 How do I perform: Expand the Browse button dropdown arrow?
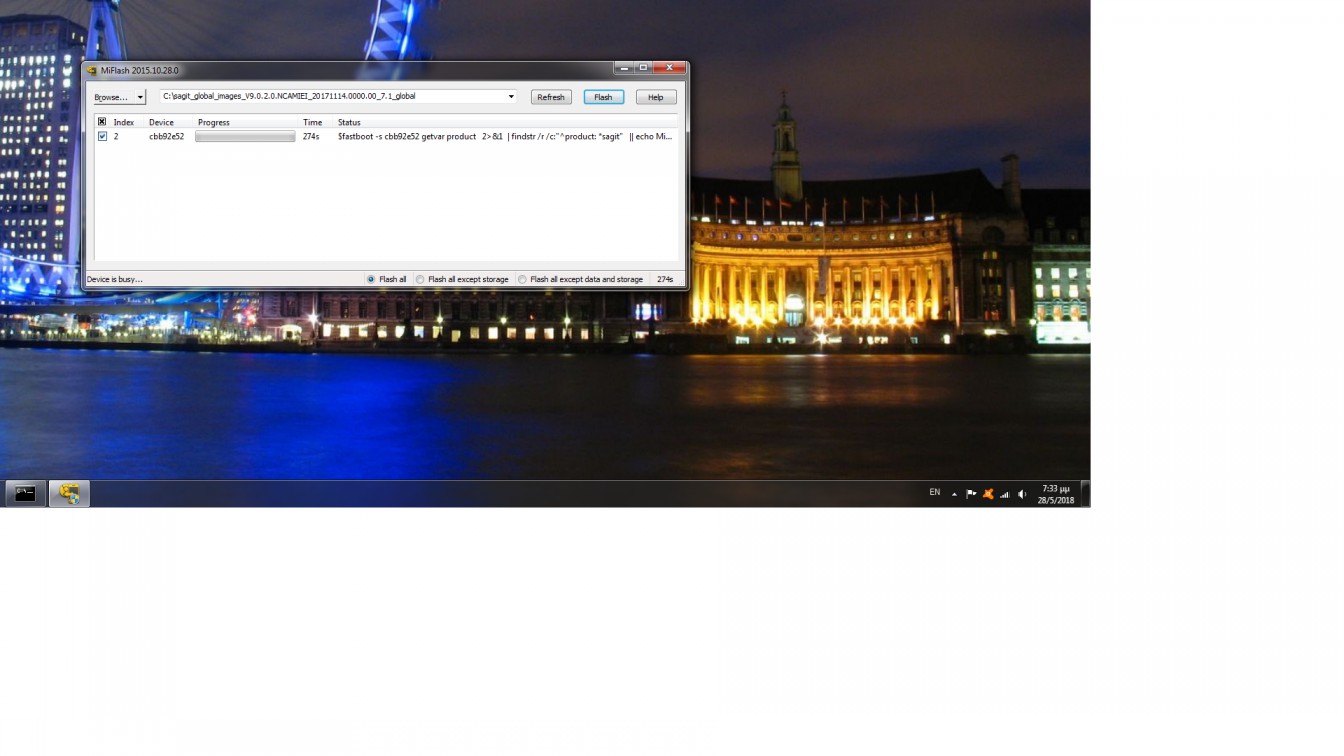point(140,97)
